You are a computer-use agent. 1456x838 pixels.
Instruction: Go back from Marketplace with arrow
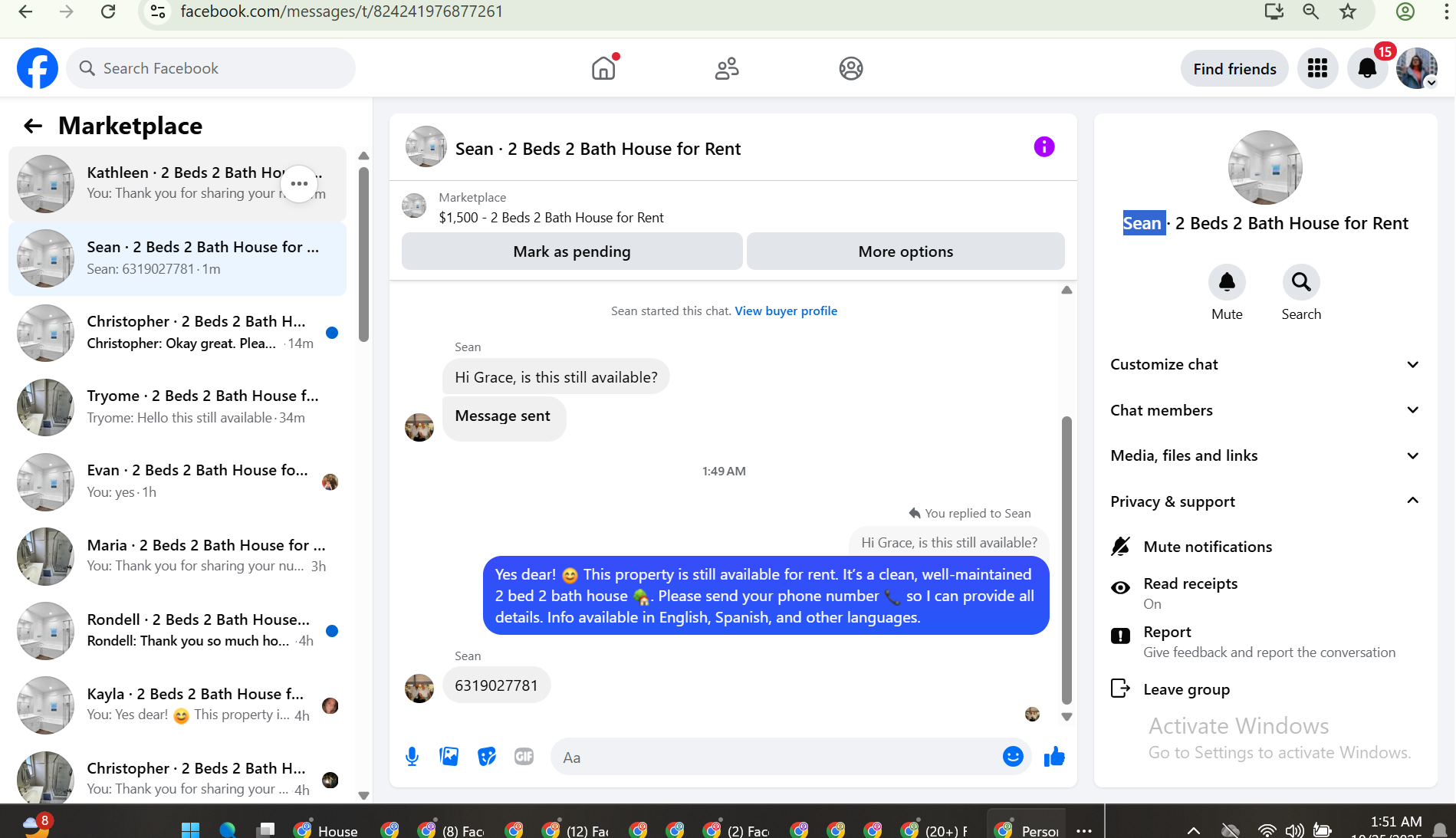coord(33,126)
